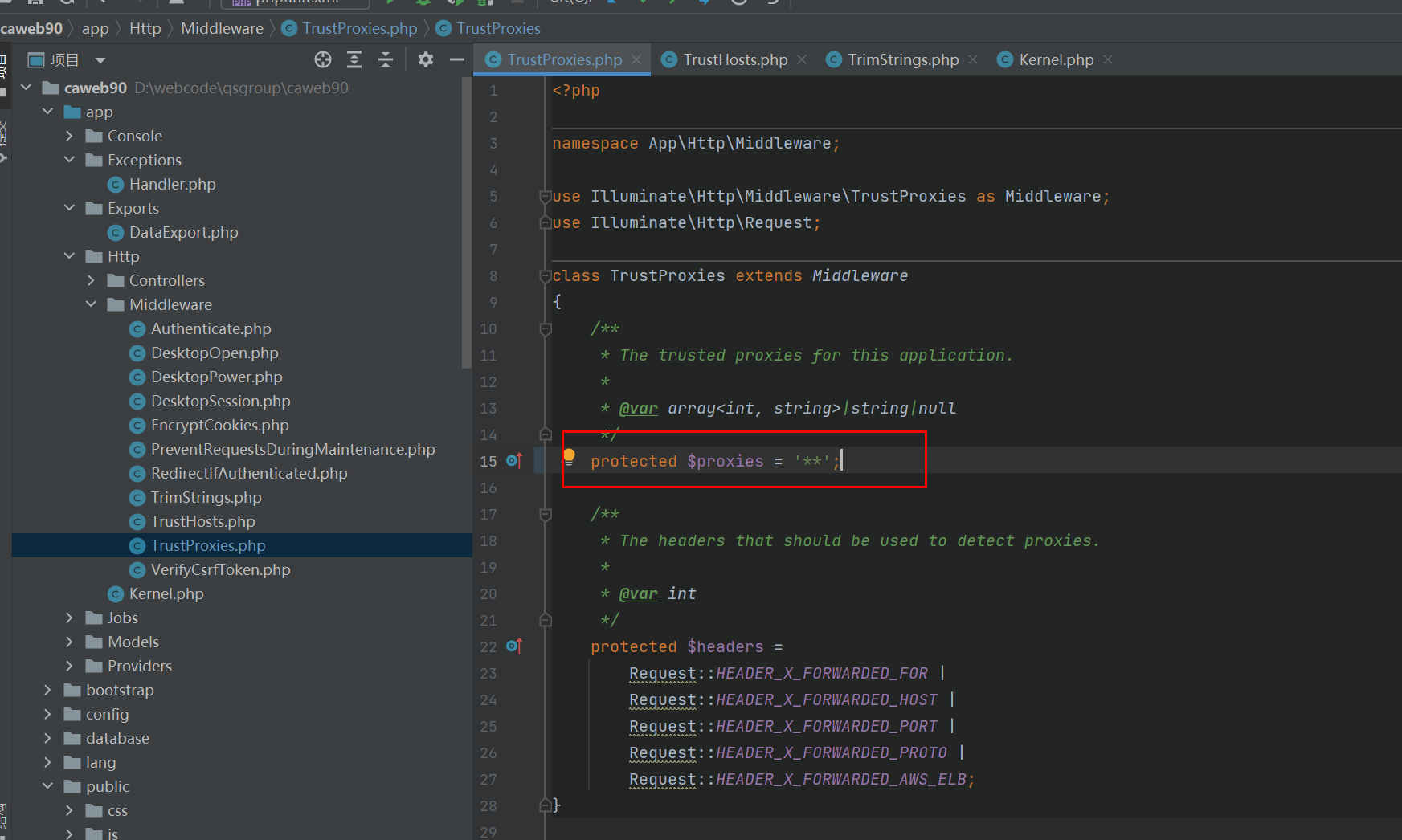Collapse the app folder
Screen dimensions: 1402x840
[x=48, y=112]
